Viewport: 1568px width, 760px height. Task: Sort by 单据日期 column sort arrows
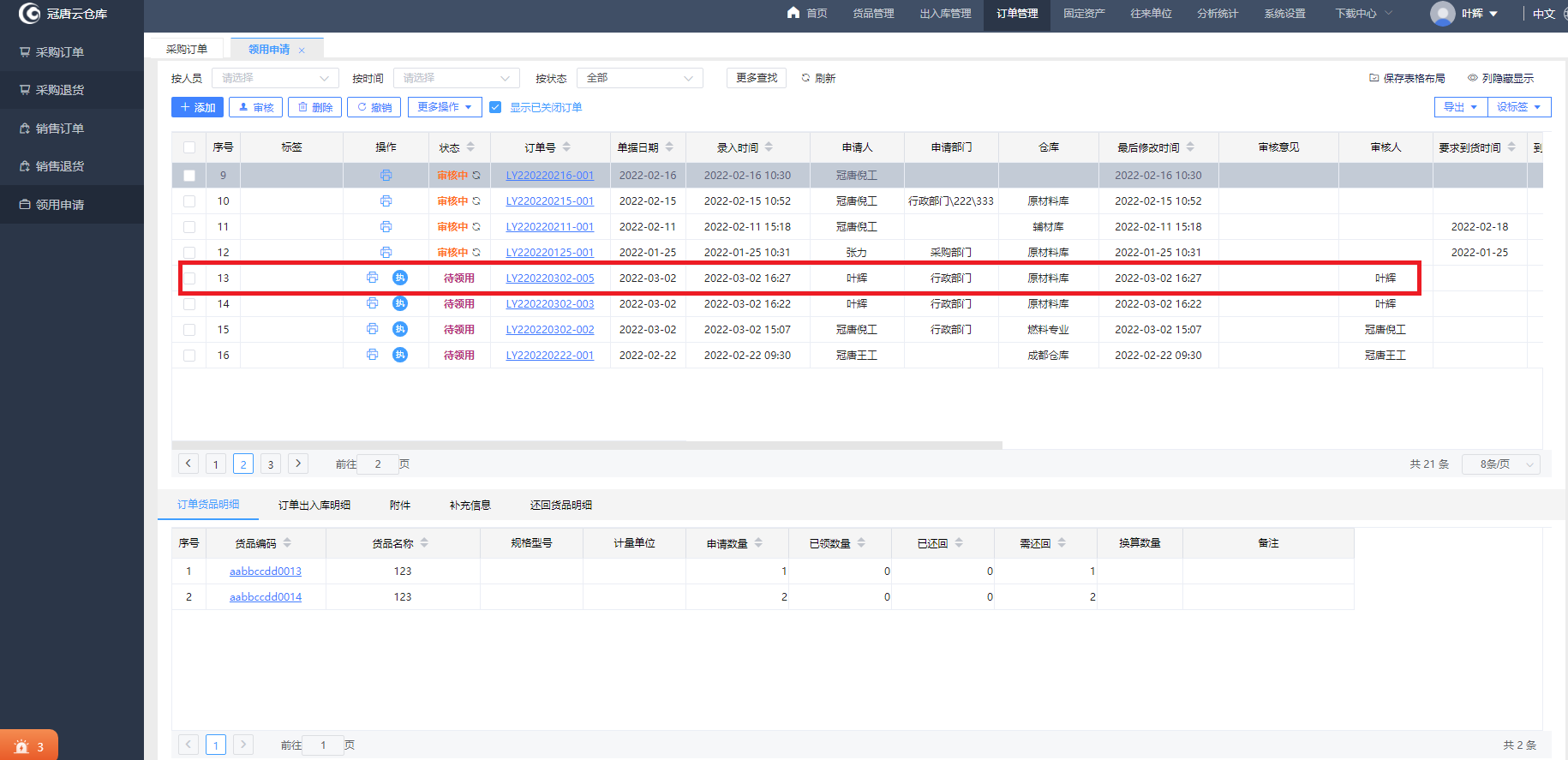tap(669, 147)
